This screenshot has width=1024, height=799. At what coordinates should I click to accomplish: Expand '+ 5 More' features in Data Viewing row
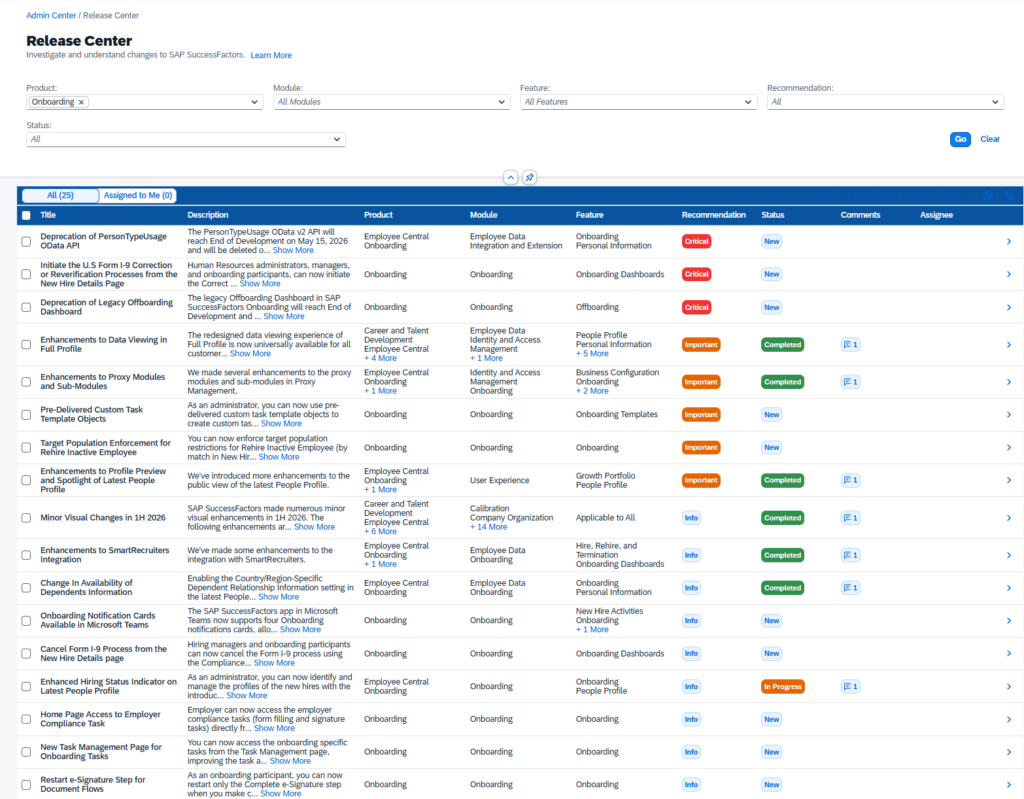click(592, 353)
